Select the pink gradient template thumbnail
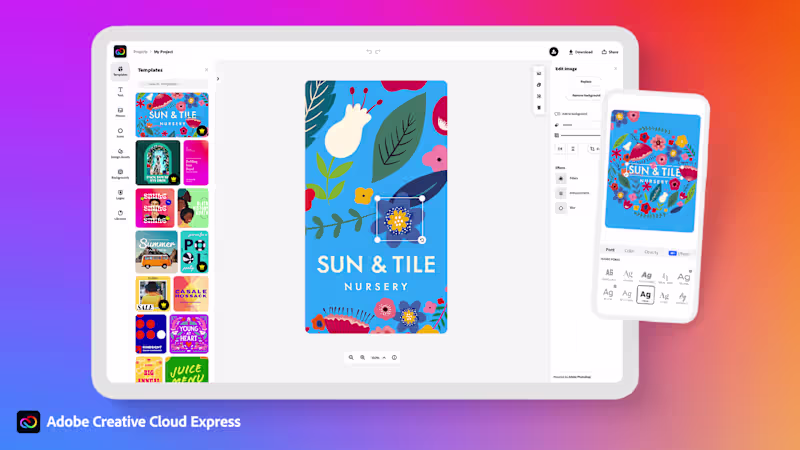This screenshot has width=800, height=450. coord(196,163)
